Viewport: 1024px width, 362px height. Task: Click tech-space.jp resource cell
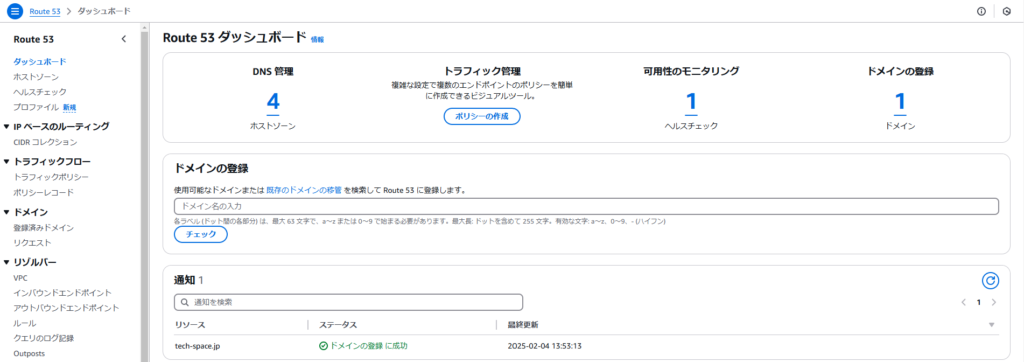(197, 346)
